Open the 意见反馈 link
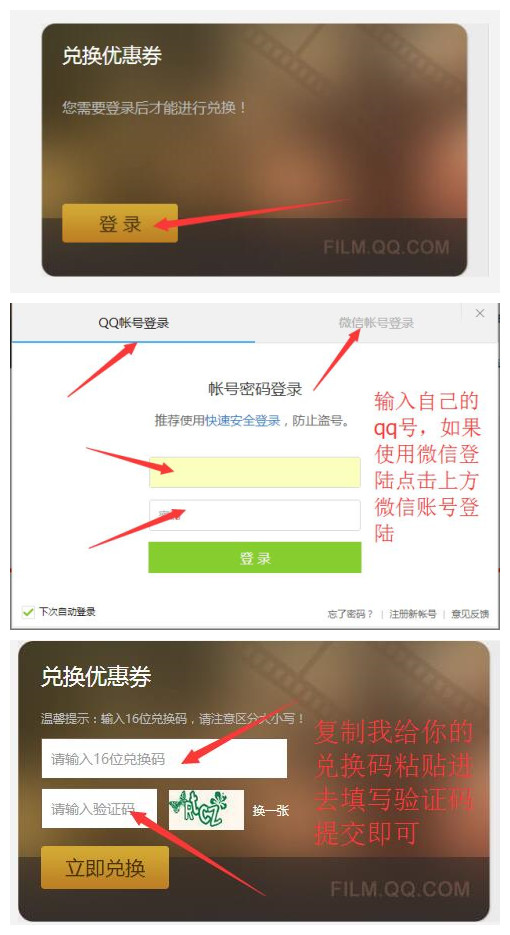The image size is (510, 935). pyautogui.click(x=470, y=614)
